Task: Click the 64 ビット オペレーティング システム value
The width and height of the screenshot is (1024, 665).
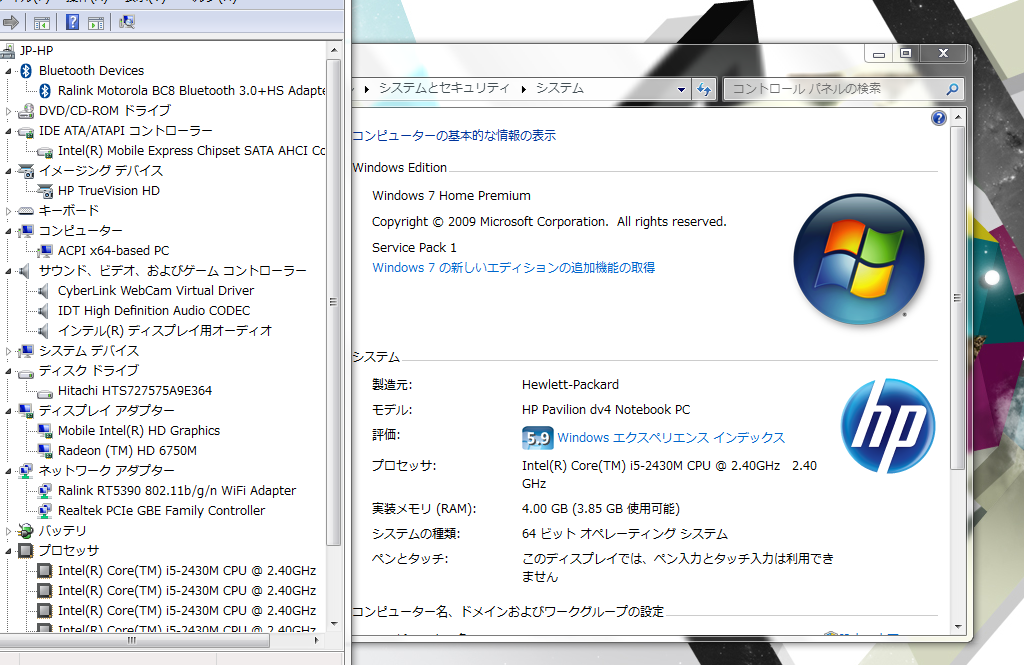Action: tap(625, 534)
